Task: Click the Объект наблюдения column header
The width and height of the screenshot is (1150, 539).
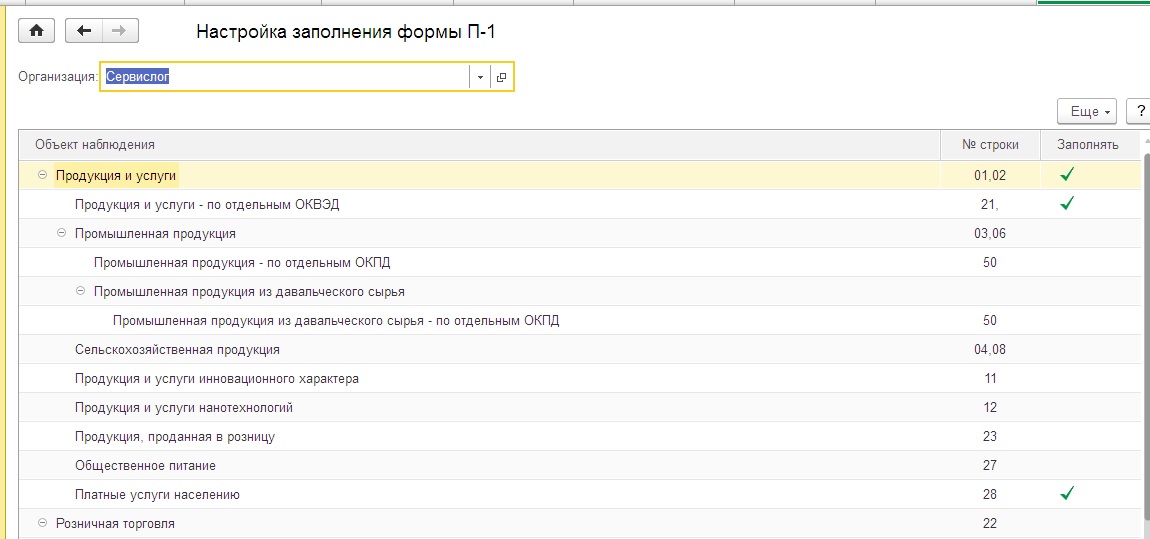Action: (x=480, y=145)
